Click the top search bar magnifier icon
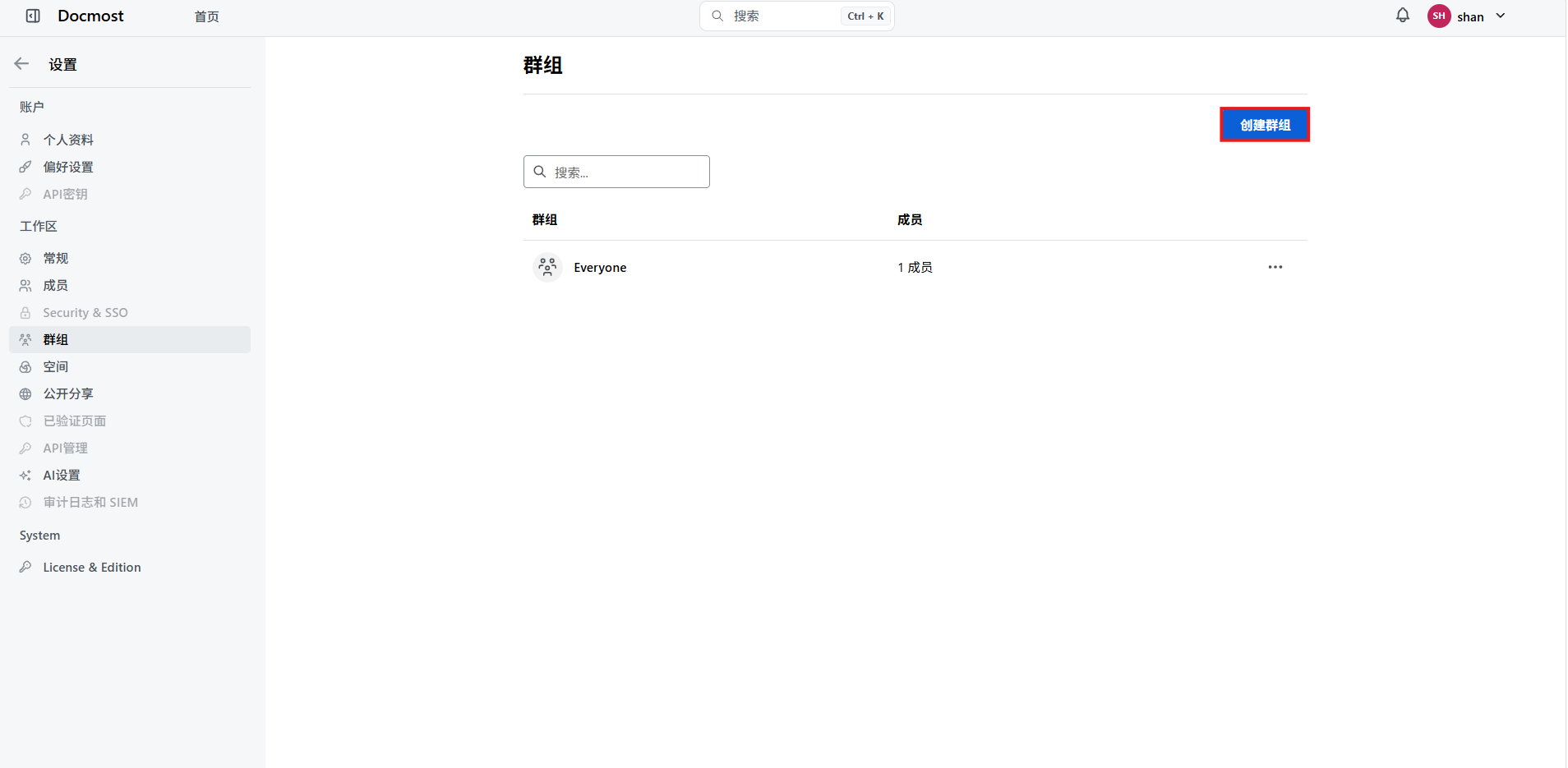This screenshot has width=1568, height=768. pyautogui.click(x=717, y=16)
